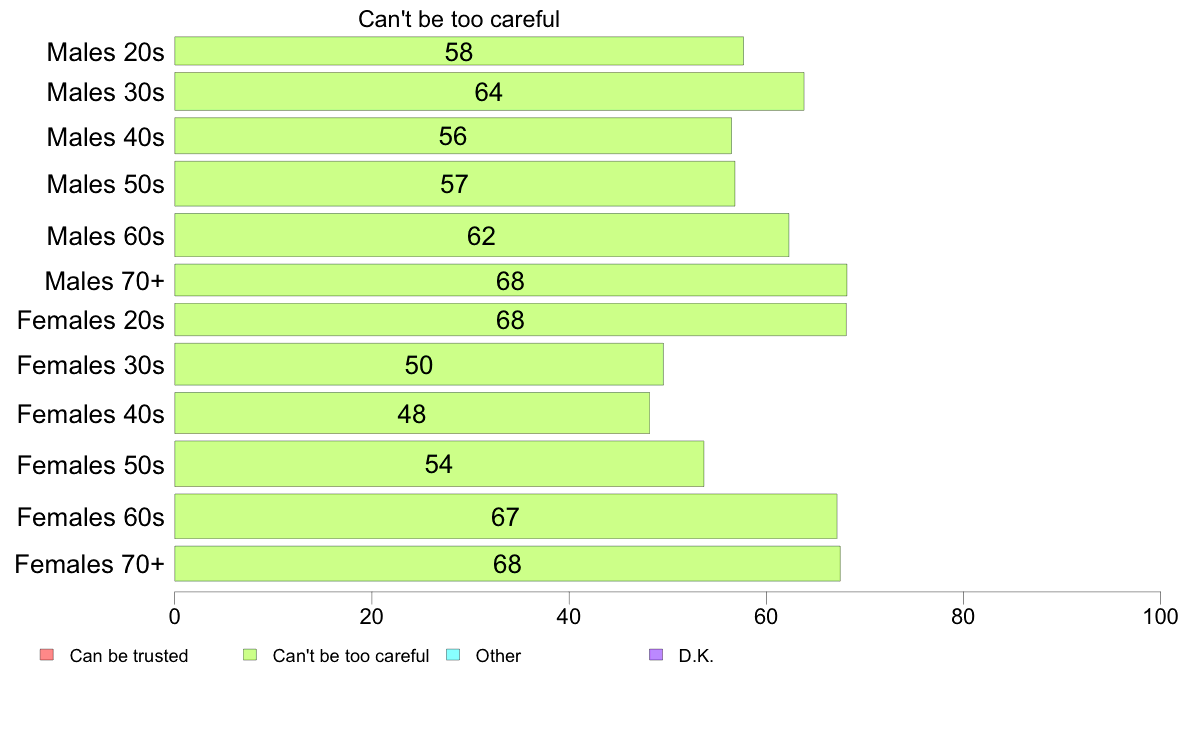Screen dimensions: 1188x736
Task: Click the 100 tick label on axis
Action: pos(1160,616)
